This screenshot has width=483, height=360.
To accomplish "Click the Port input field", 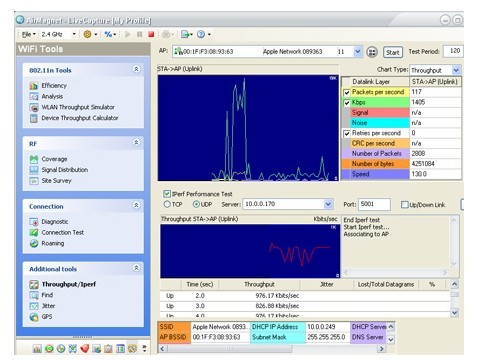I will pos(374,204).
